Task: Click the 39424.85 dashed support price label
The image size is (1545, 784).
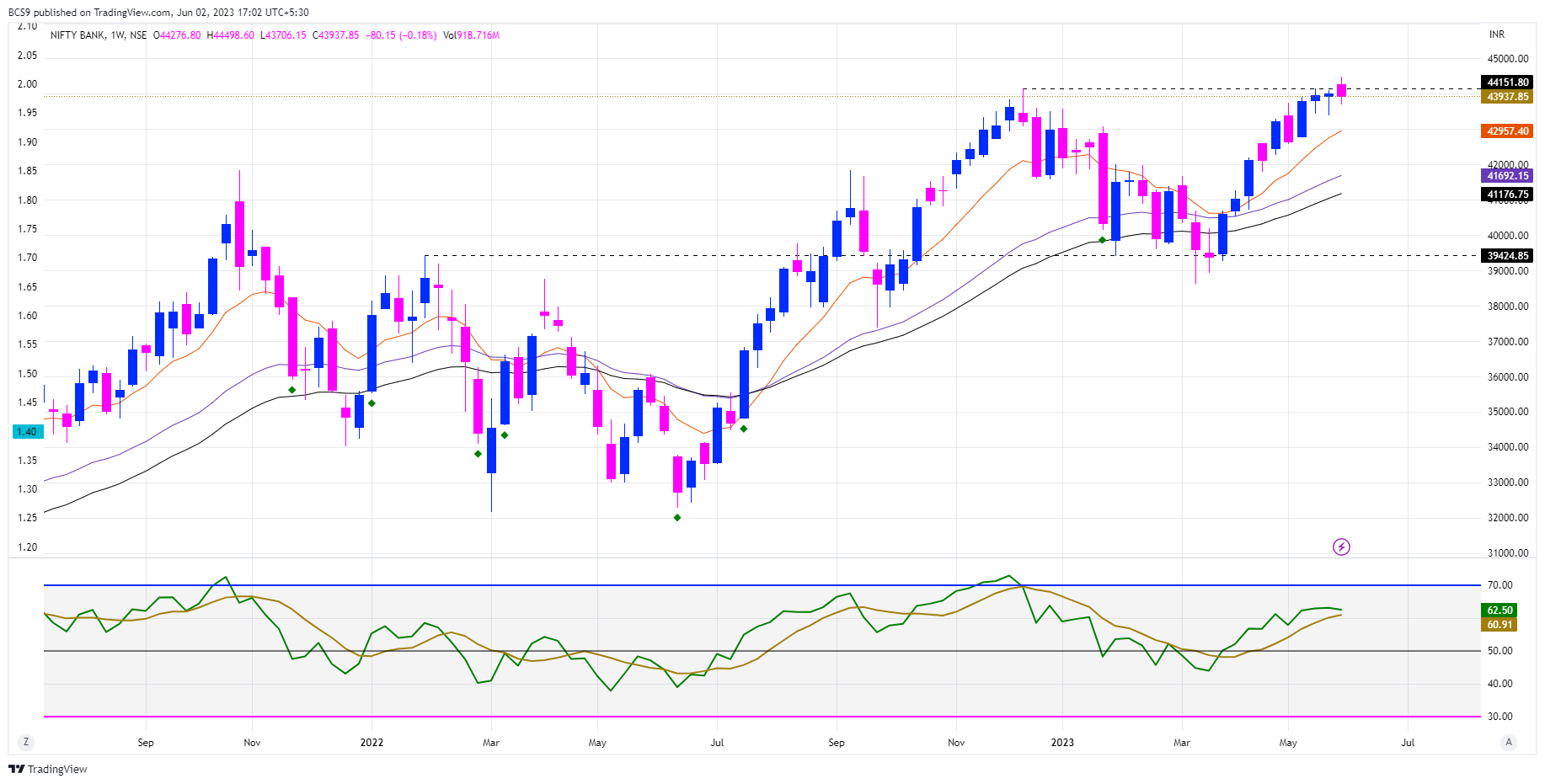Action: (x=1507, y=255)
